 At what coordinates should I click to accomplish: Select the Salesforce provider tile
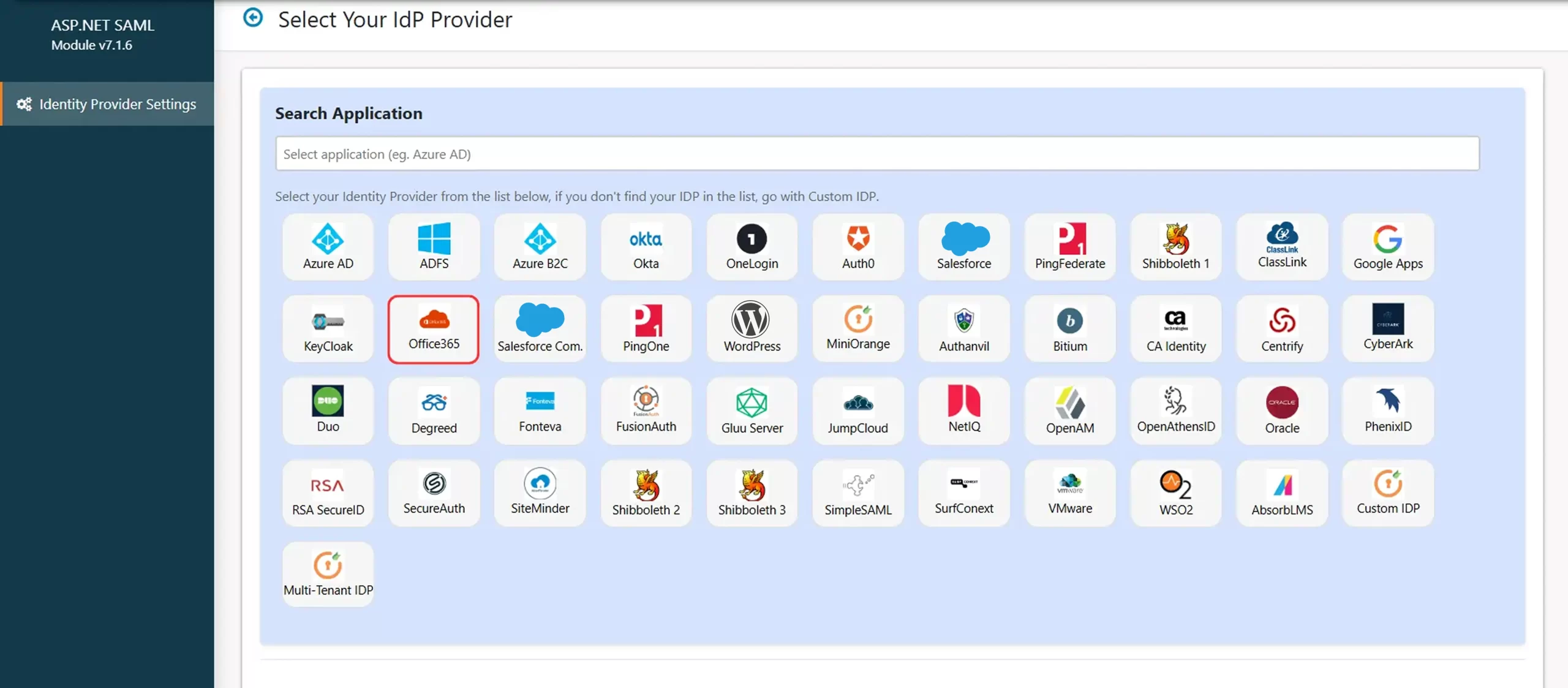pos(963,247)
